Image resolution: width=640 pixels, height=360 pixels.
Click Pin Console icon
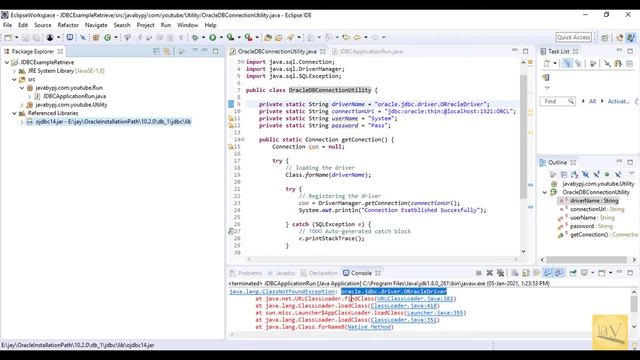coord(573,273)
